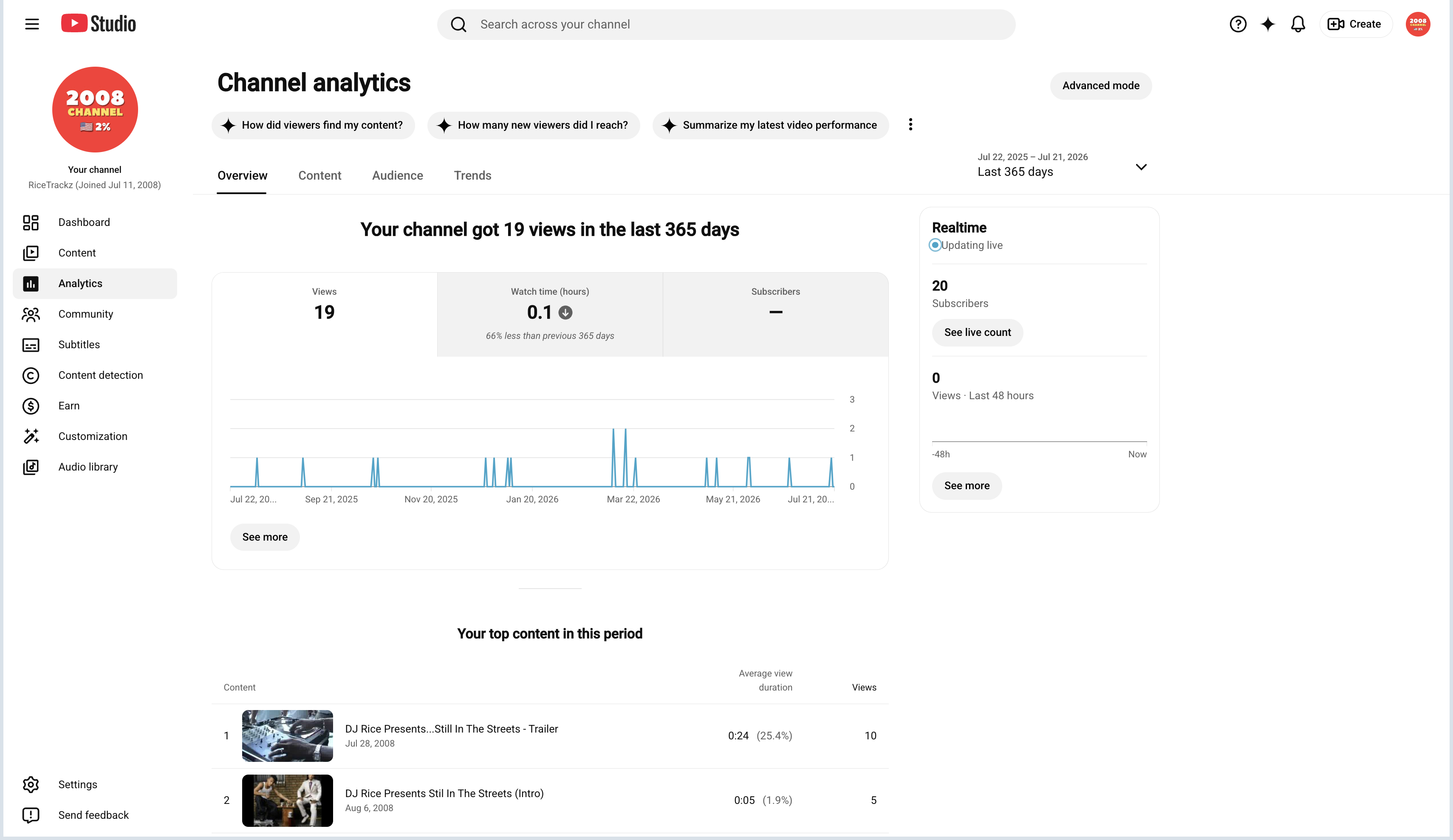
Task: Open the three-dot more prompts menu
Action: point(910,124)
